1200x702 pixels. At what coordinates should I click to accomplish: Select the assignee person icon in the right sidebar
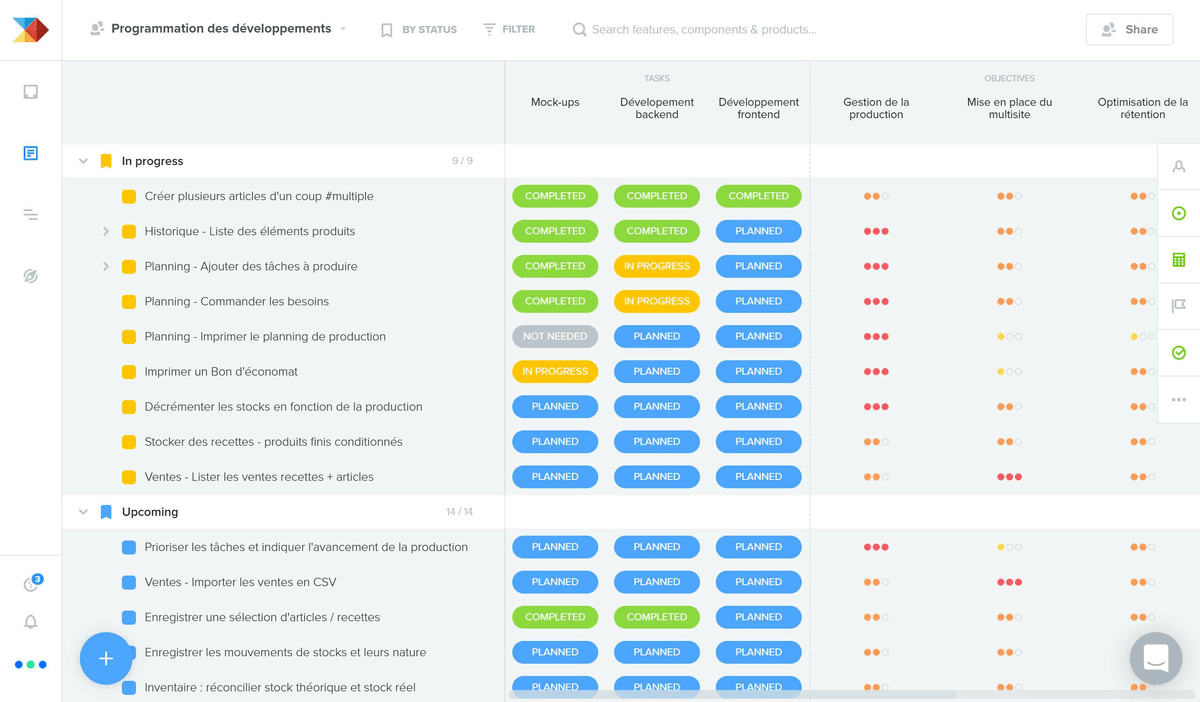tap(1180, 166)
